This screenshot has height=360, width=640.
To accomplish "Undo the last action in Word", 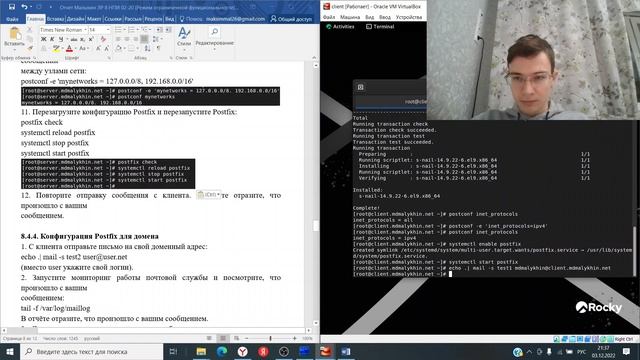I will (x=24, y=7).
